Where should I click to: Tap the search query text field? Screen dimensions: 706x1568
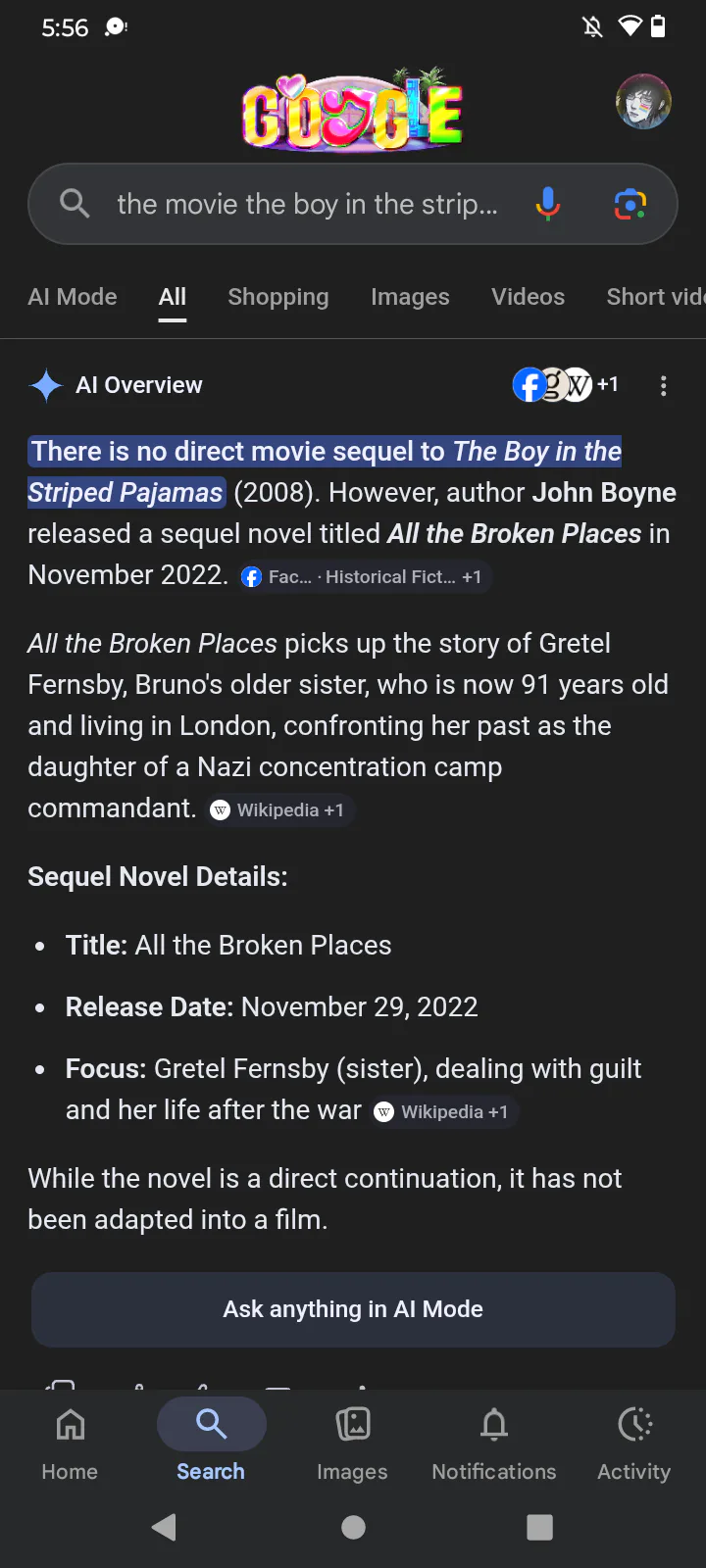[308, 204]
